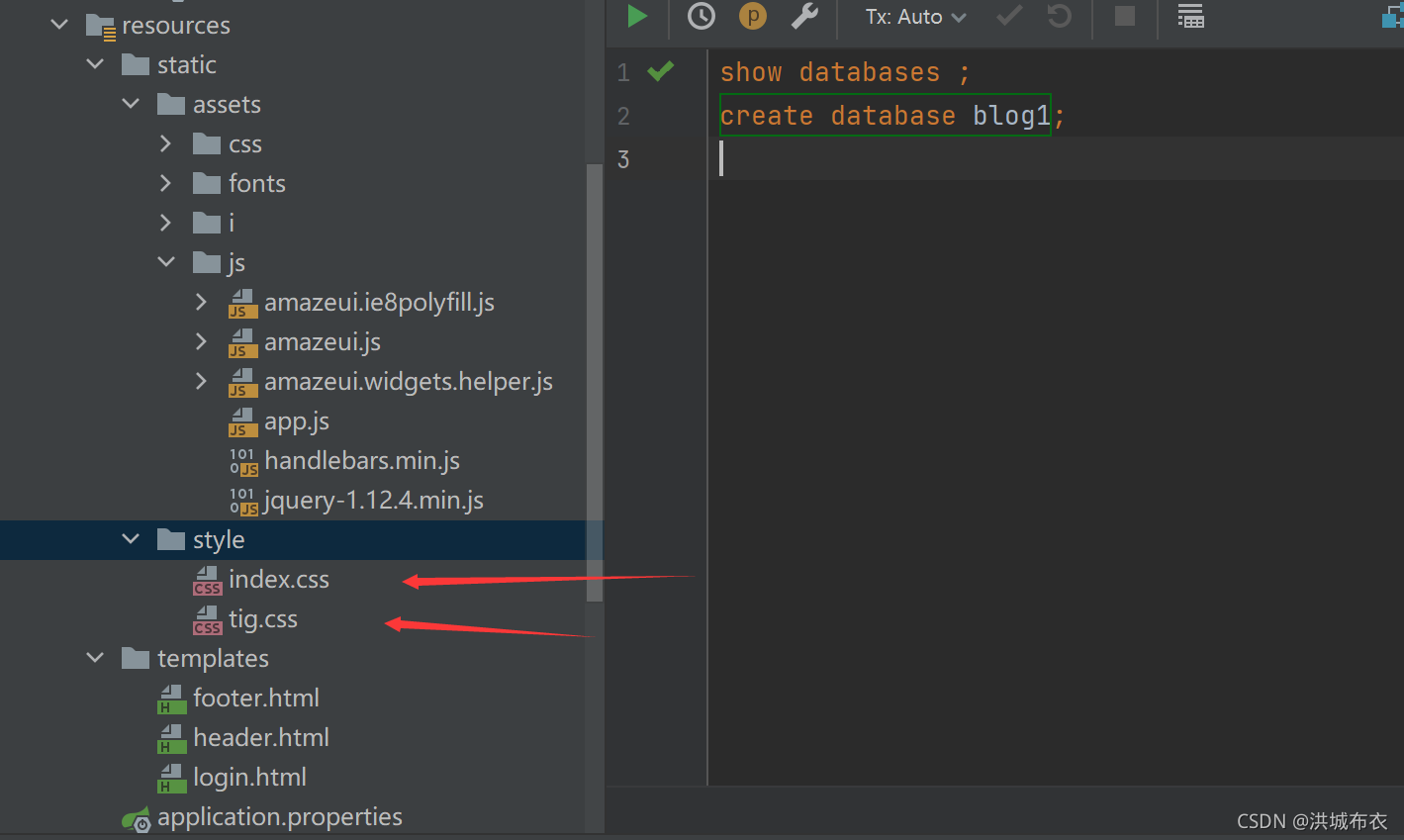Open query history clock icon
The width and height of the screenshot is (1404, 840).
702,16
